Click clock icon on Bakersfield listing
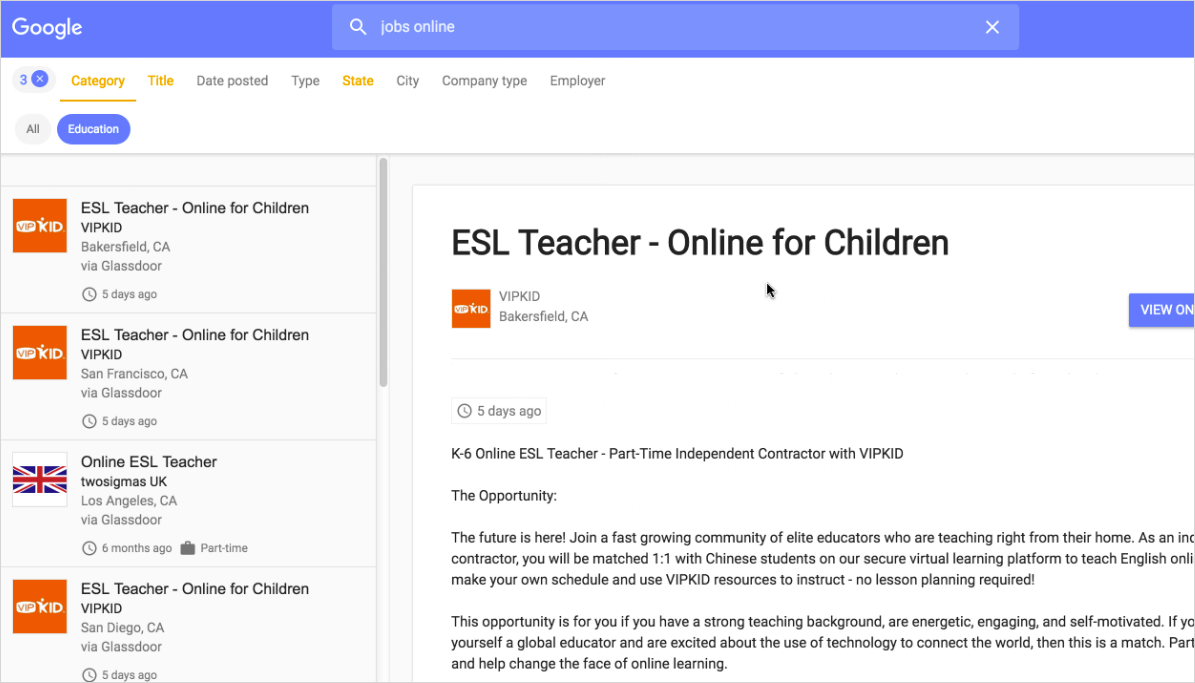The height and width of the screenshot is (683, 1195). click(89, 294)
